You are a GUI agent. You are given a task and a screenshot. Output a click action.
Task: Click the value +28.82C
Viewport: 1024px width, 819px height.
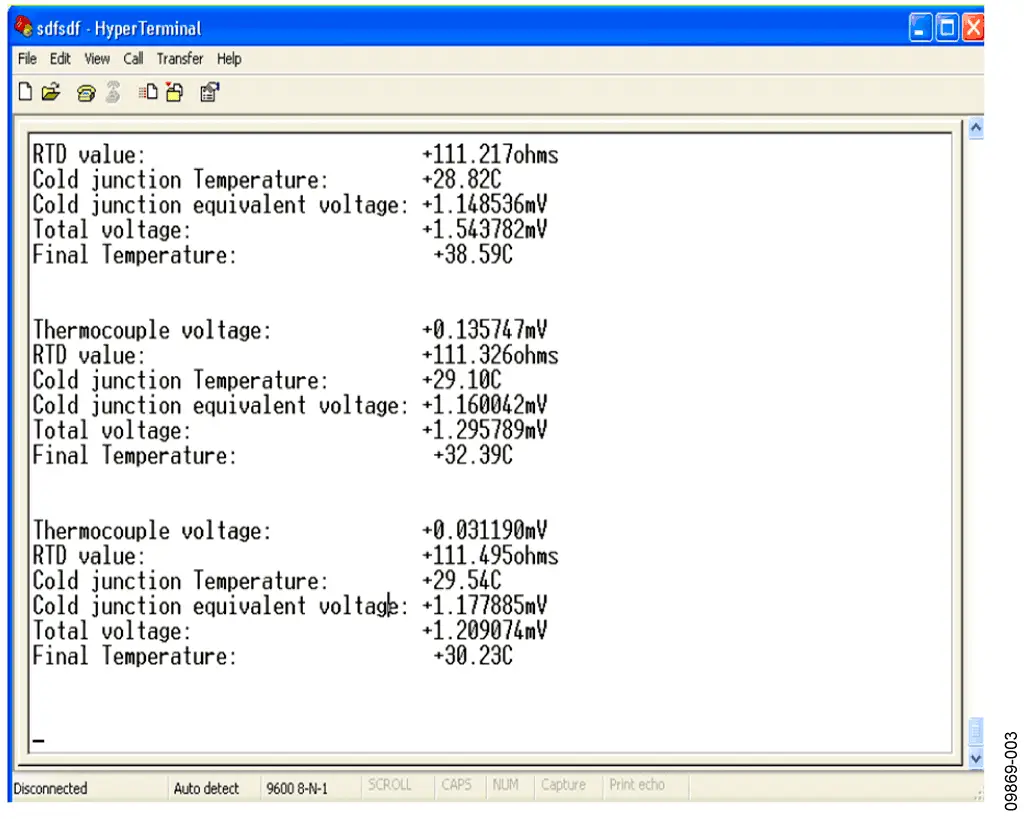pos(461,180)
